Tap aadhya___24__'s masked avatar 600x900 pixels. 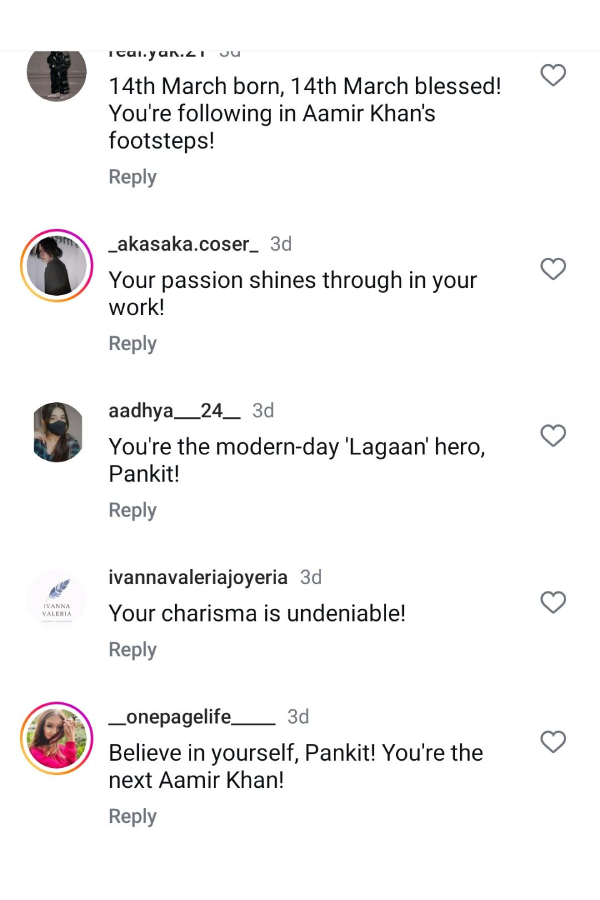tap(56, 432)
